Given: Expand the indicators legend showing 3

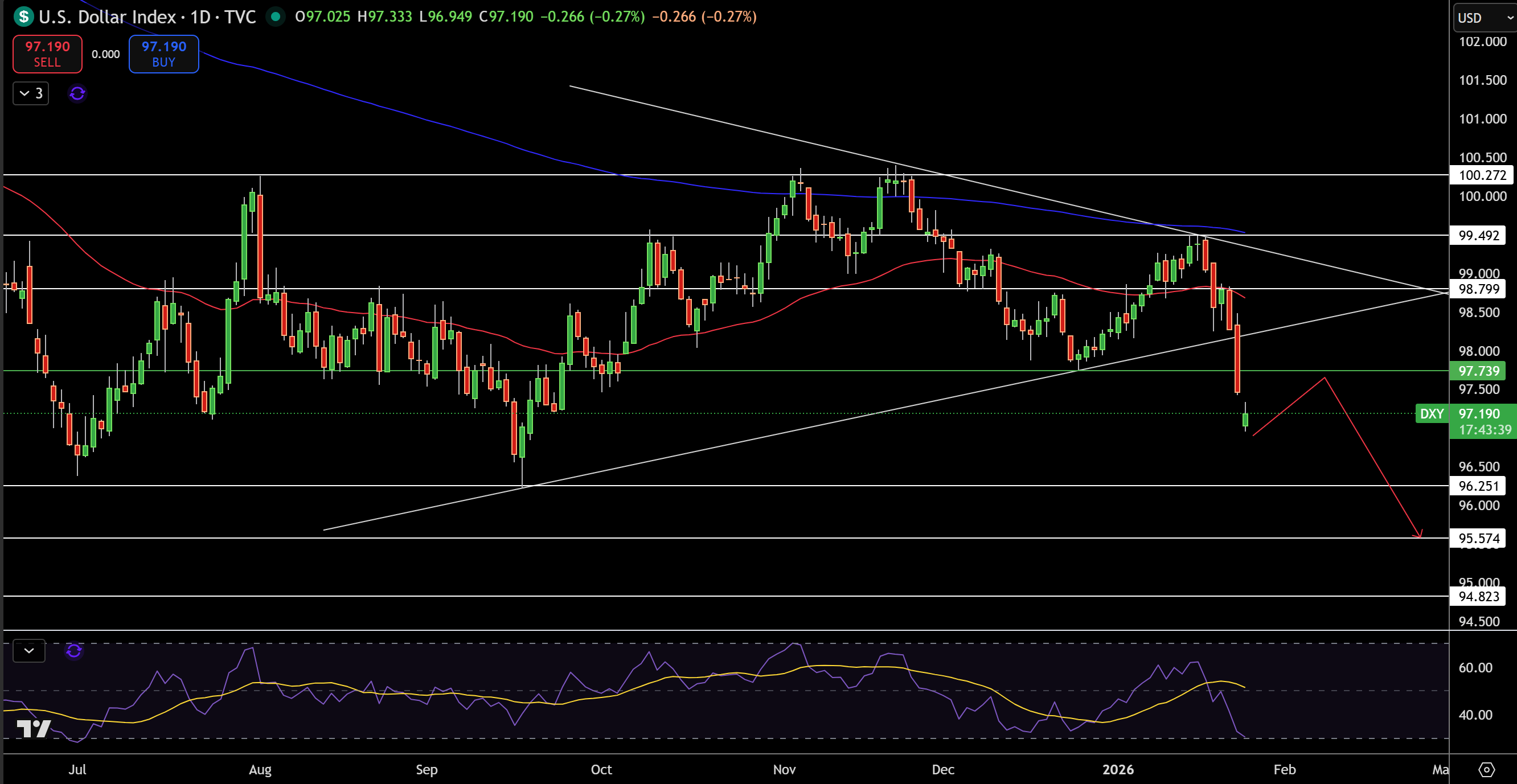Looking at the screenshot, I should coord(31,93).
